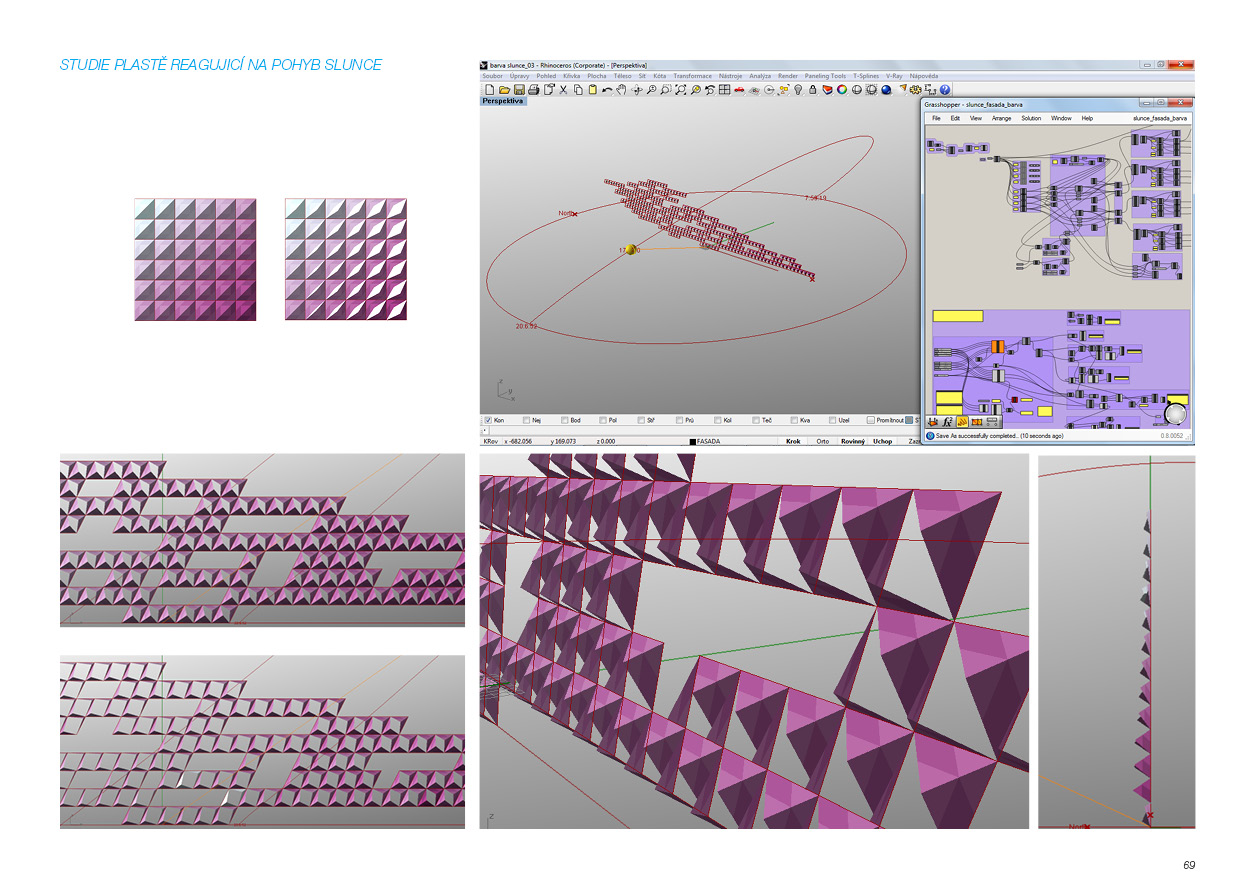1257x889 pixels.
Task: Enable the Promítnout checkbox
Action: pos(870,420)
